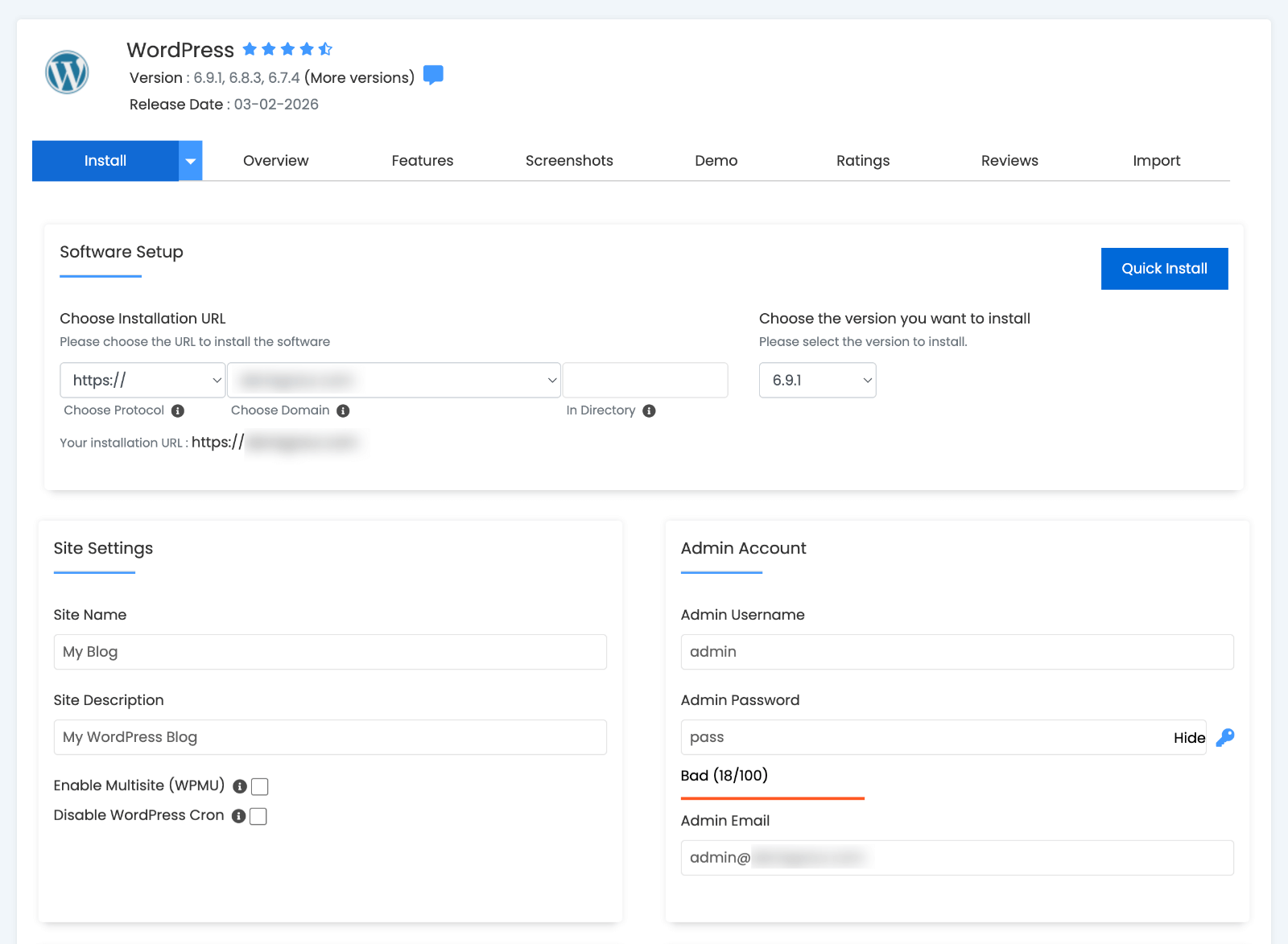Open the Choose Domain dropdown
1288x944 pixels.
coord(394,380)
